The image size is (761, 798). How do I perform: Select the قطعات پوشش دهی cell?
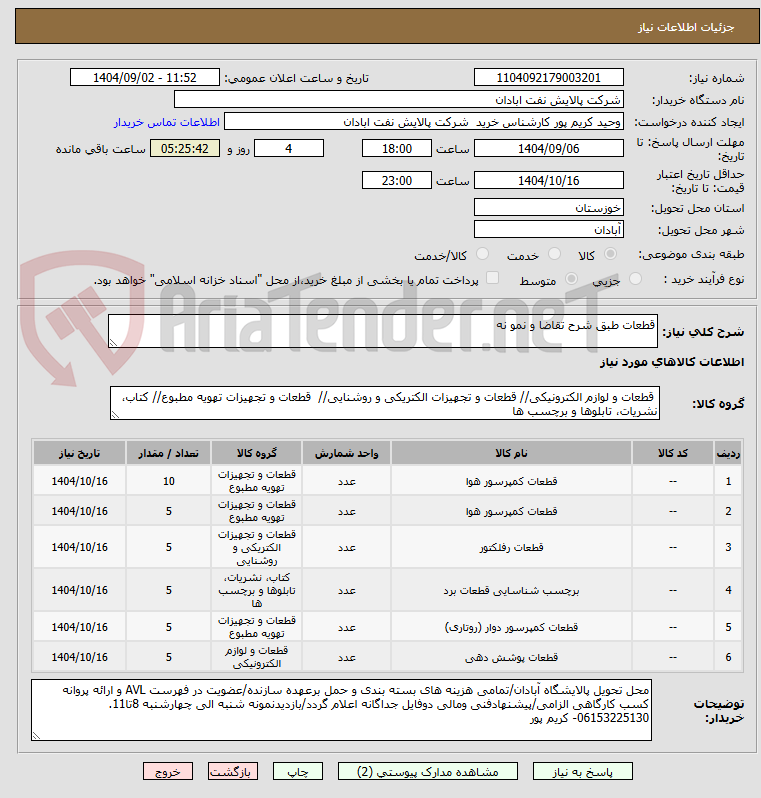[x=511, y=657]
